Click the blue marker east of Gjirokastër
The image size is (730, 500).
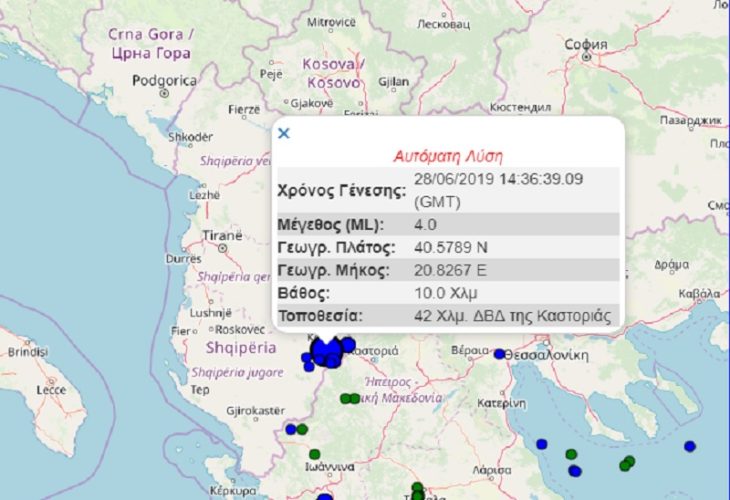click(291, 429)
